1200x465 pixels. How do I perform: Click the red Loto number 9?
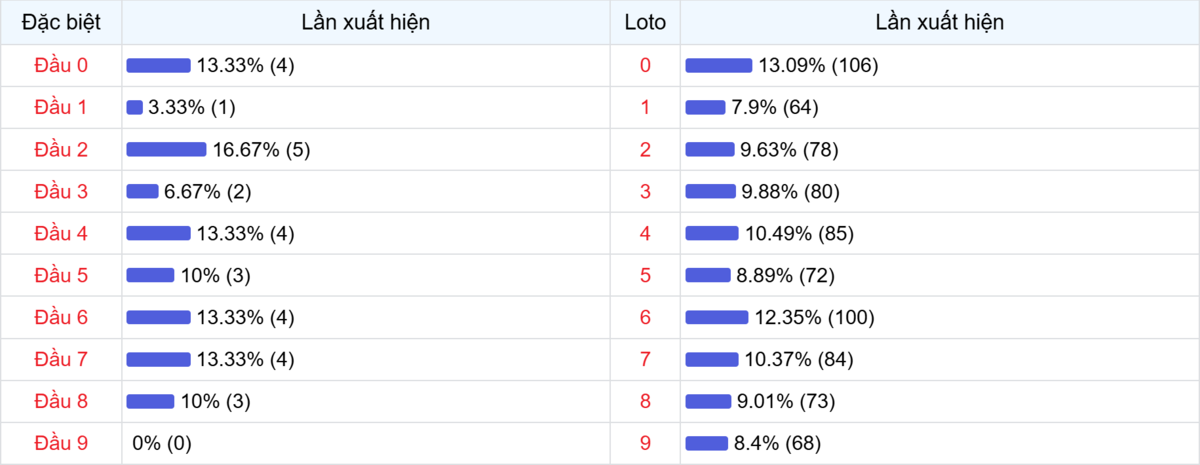645,443
